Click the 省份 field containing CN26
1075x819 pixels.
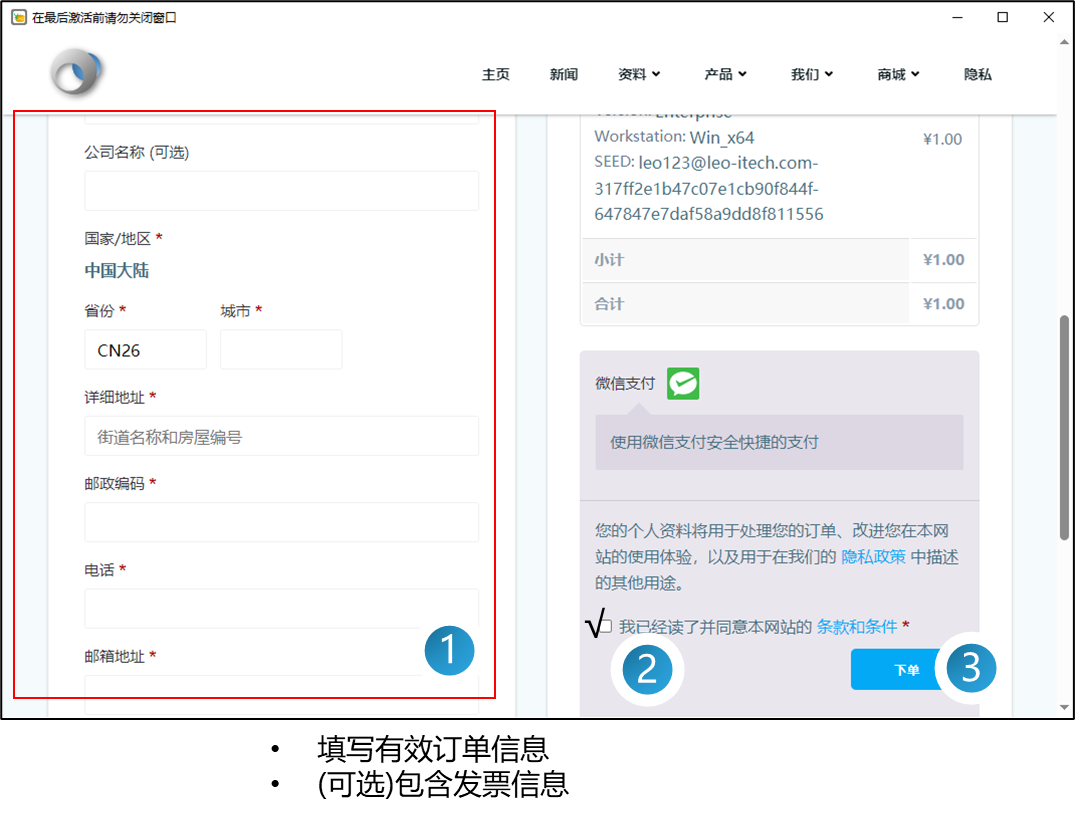click(x=145, y=350)
